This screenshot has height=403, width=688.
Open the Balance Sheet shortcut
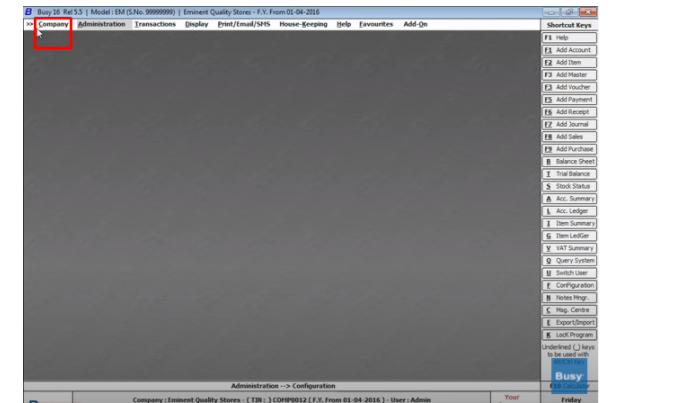[569, 162]
